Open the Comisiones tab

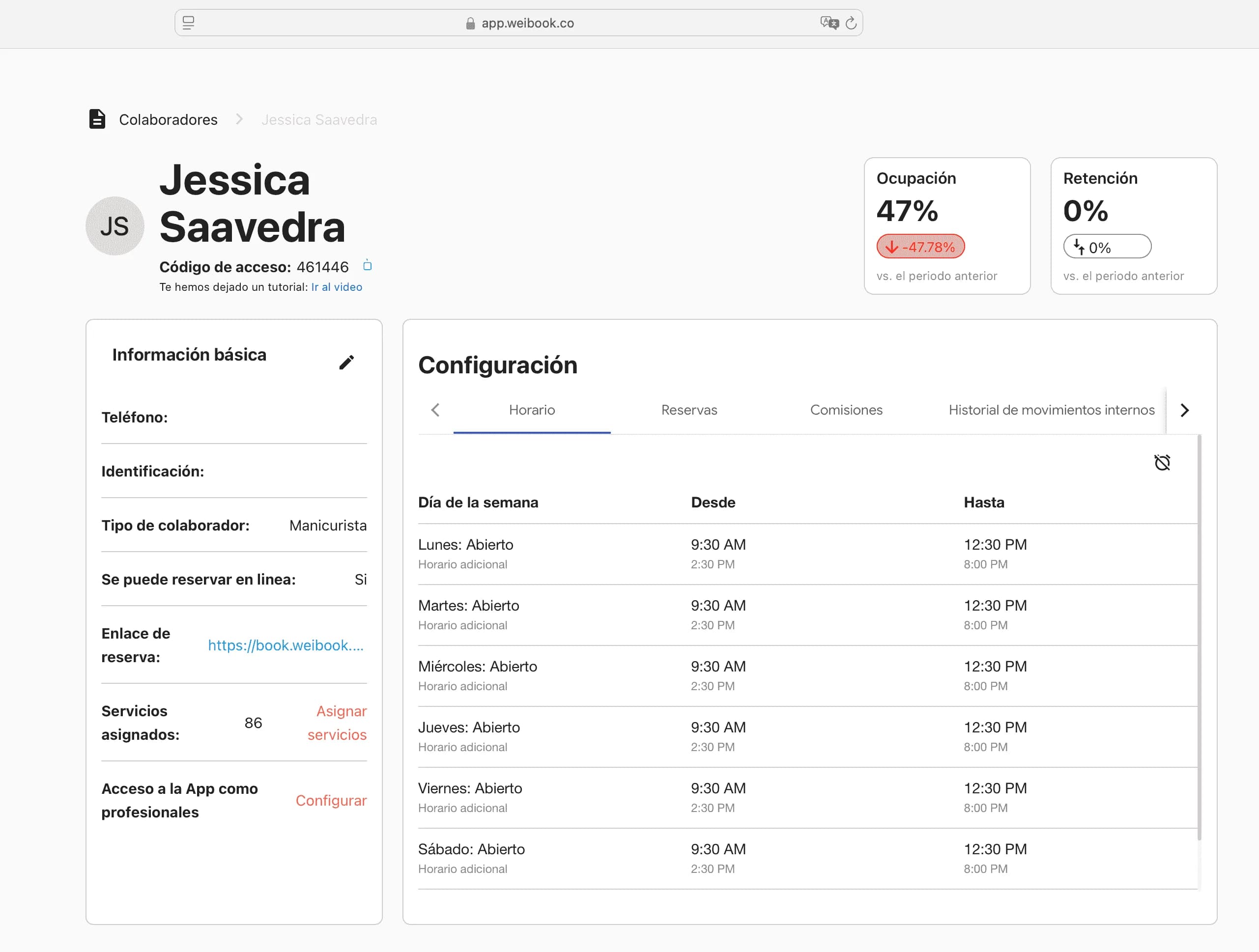tap(846, 410)
